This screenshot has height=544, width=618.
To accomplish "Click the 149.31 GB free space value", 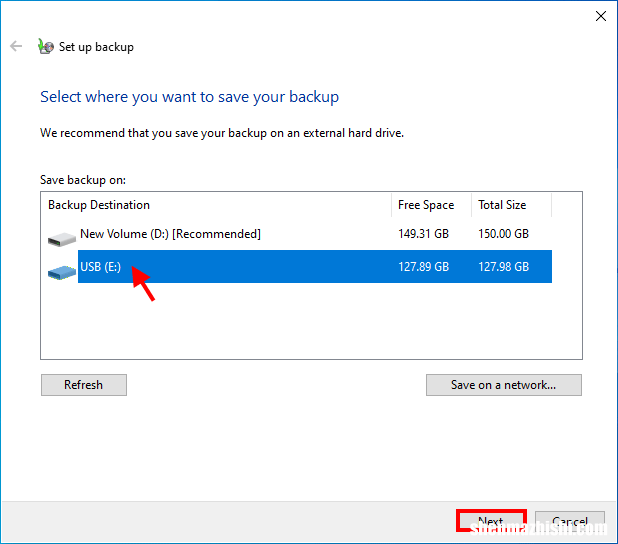I will tap(424, 234).
